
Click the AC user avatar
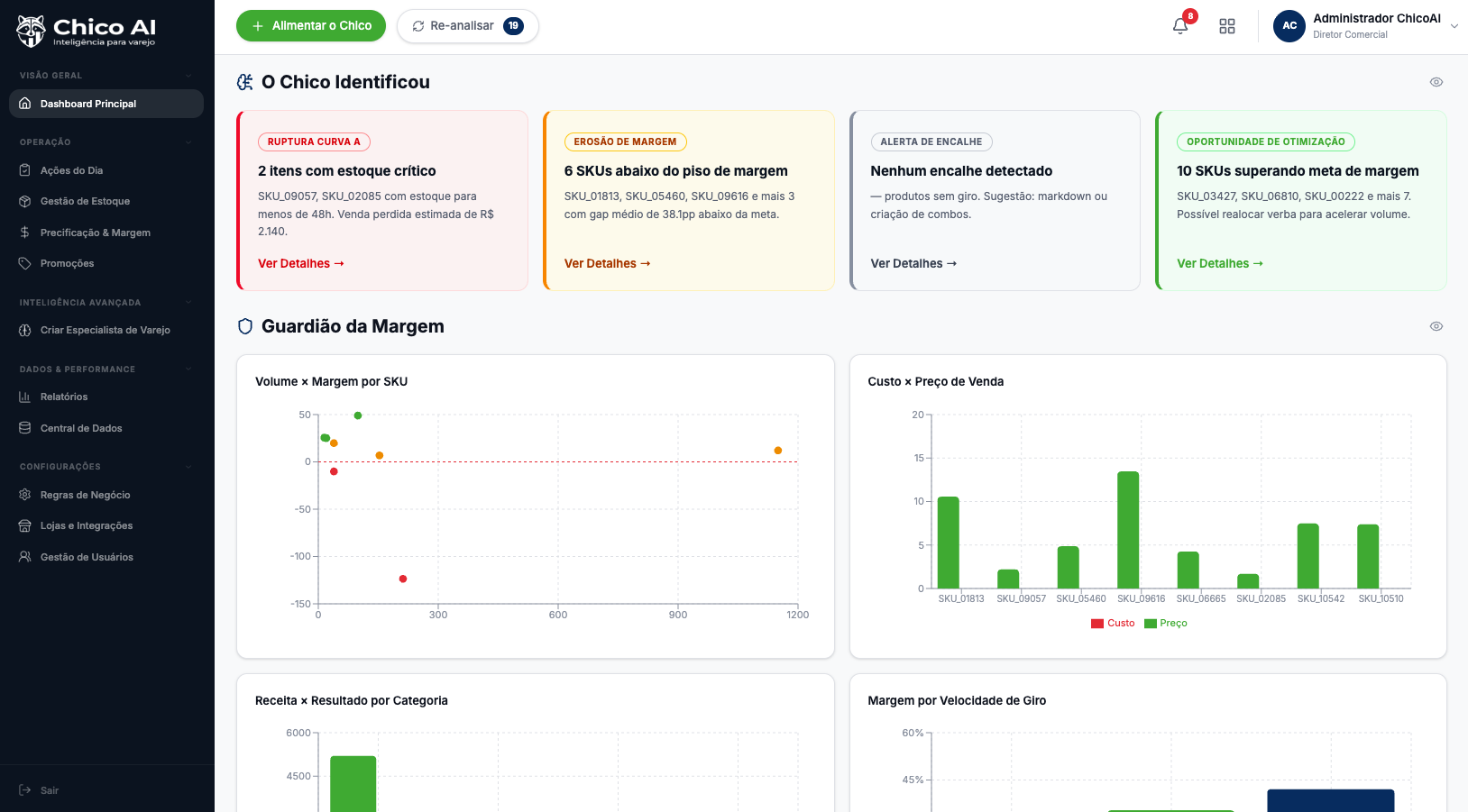tap(1289, 26)
